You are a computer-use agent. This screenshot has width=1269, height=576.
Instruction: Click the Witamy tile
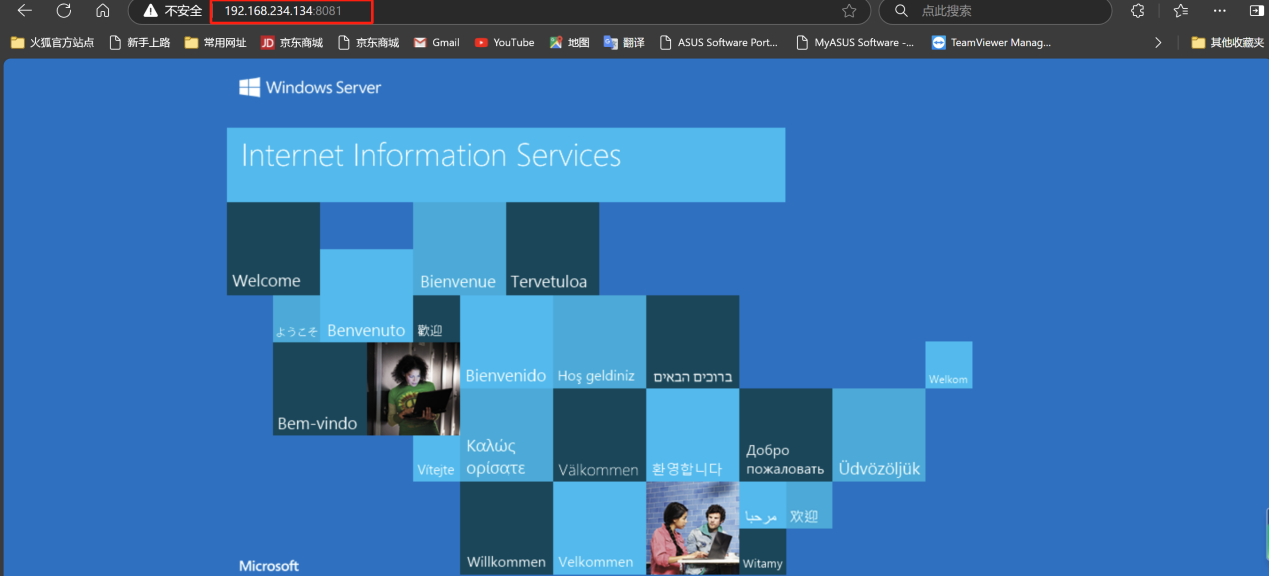(x=762, y=552)
